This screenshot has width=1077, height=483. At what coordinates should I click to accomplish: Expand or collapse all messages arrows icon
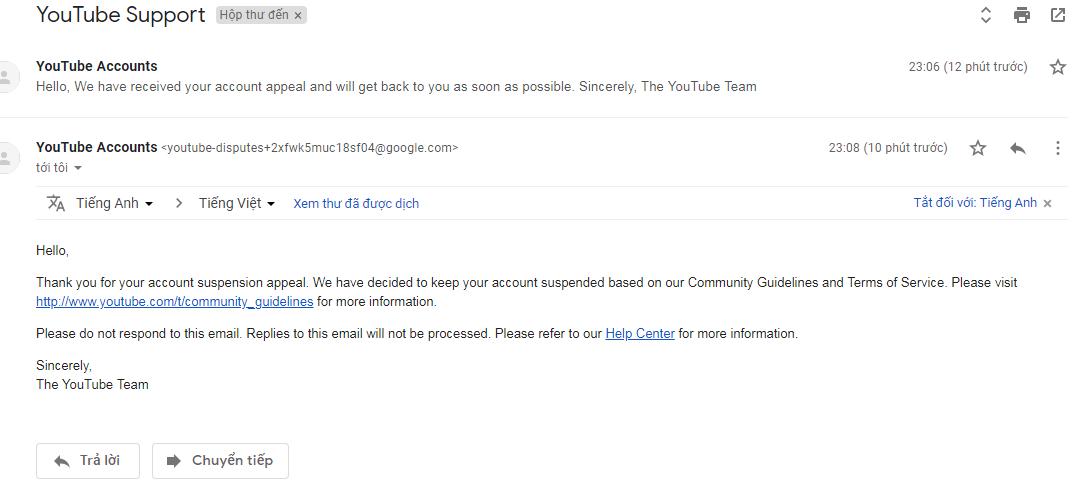(986, 15)
